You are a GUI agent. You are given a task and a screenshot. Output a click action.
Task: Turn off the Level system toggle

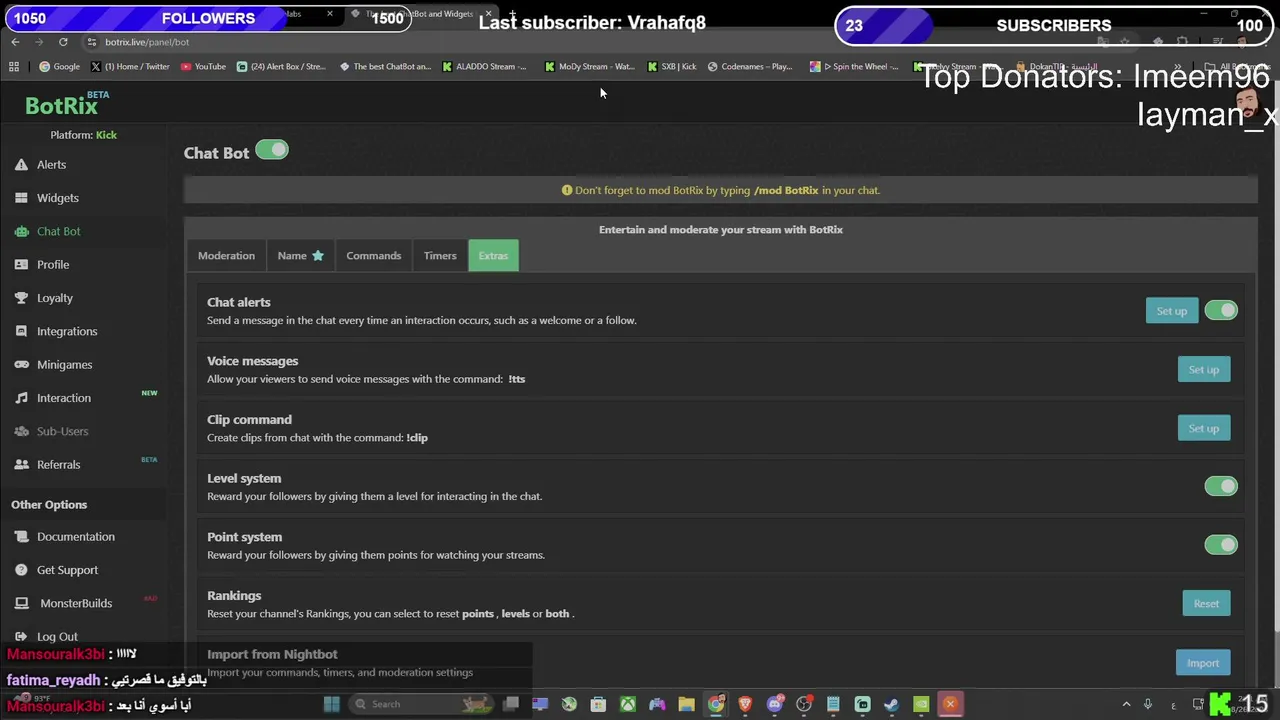point(1221,486)
